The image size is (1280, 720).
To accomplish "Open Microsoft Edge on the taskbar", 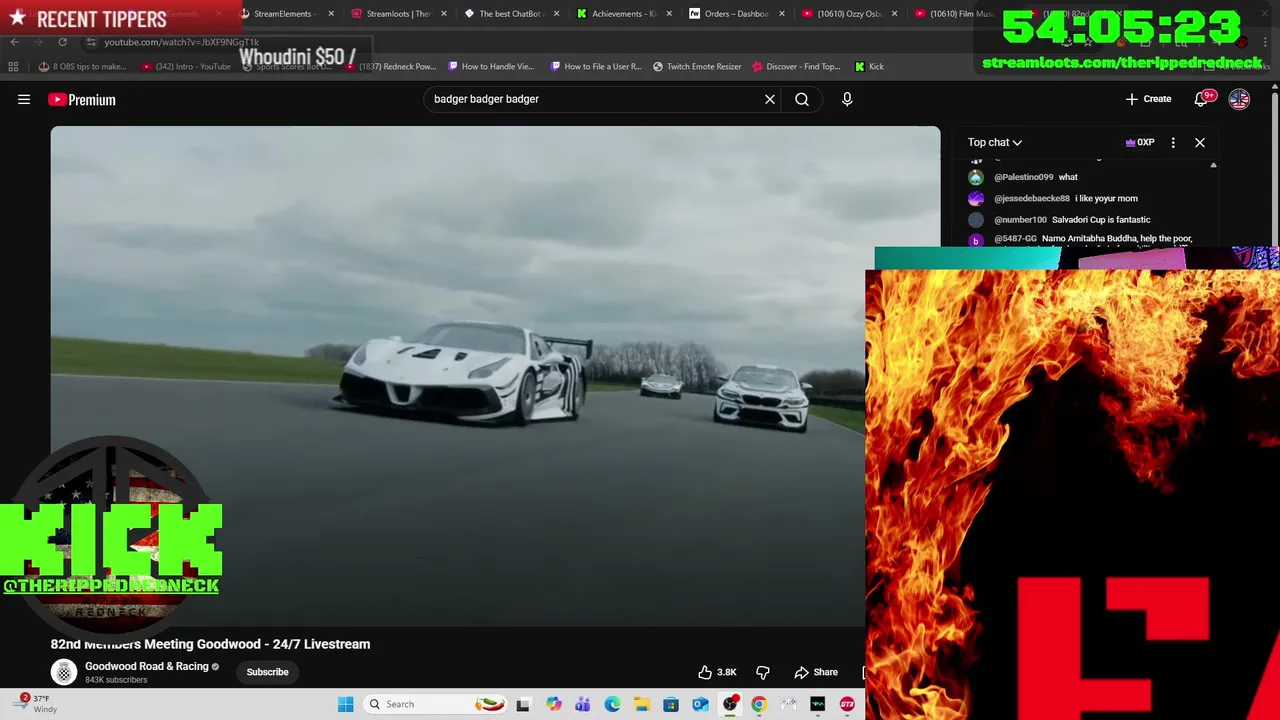I will tap(612, 704).
